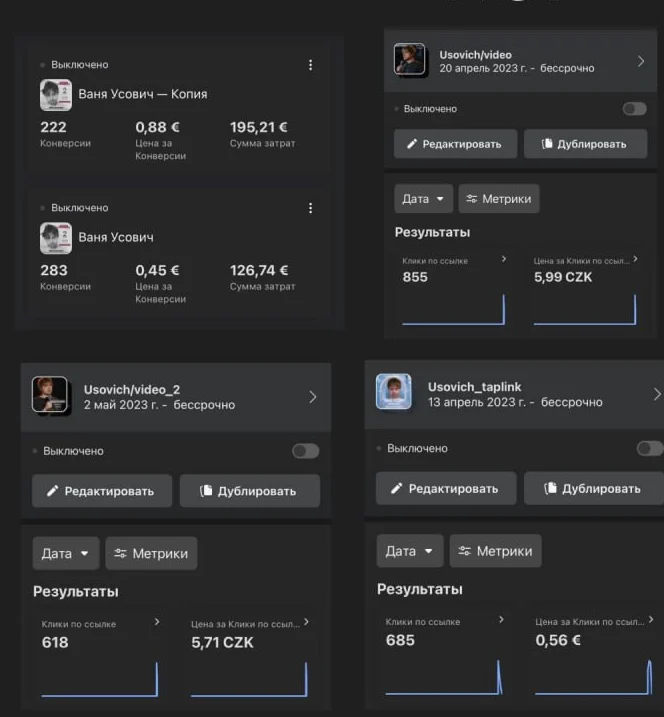Click the 685 link clicks chart
This screenshot has width=664, height=717.
click(x=444, y=677)
